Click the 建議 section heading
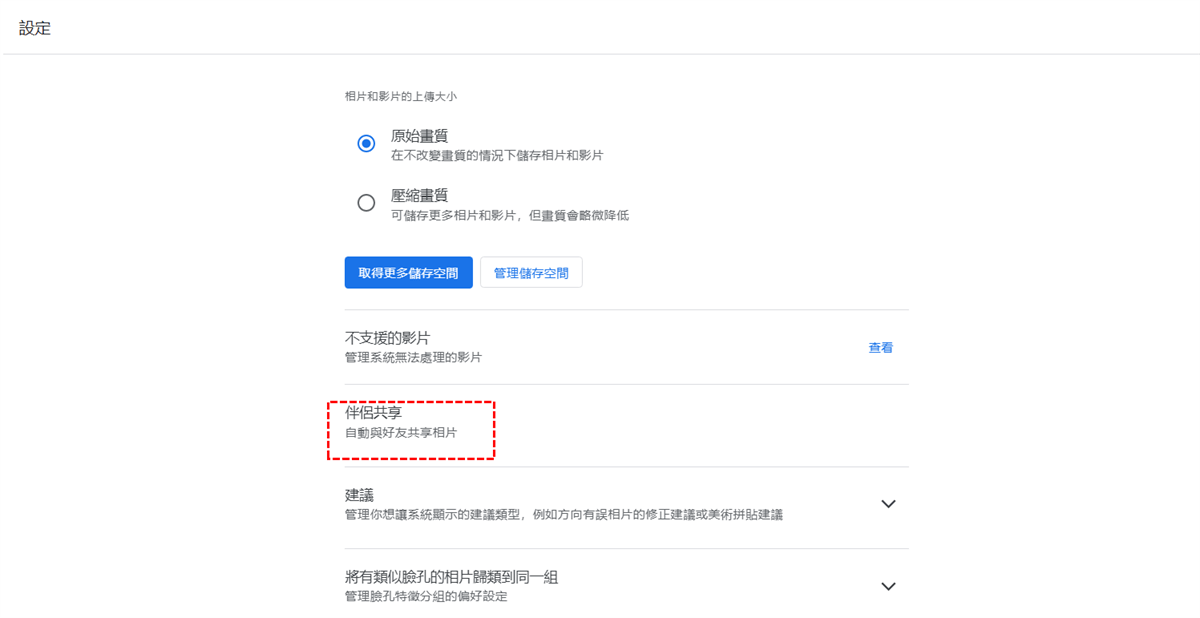1200x618 pixels. [359, 495]
